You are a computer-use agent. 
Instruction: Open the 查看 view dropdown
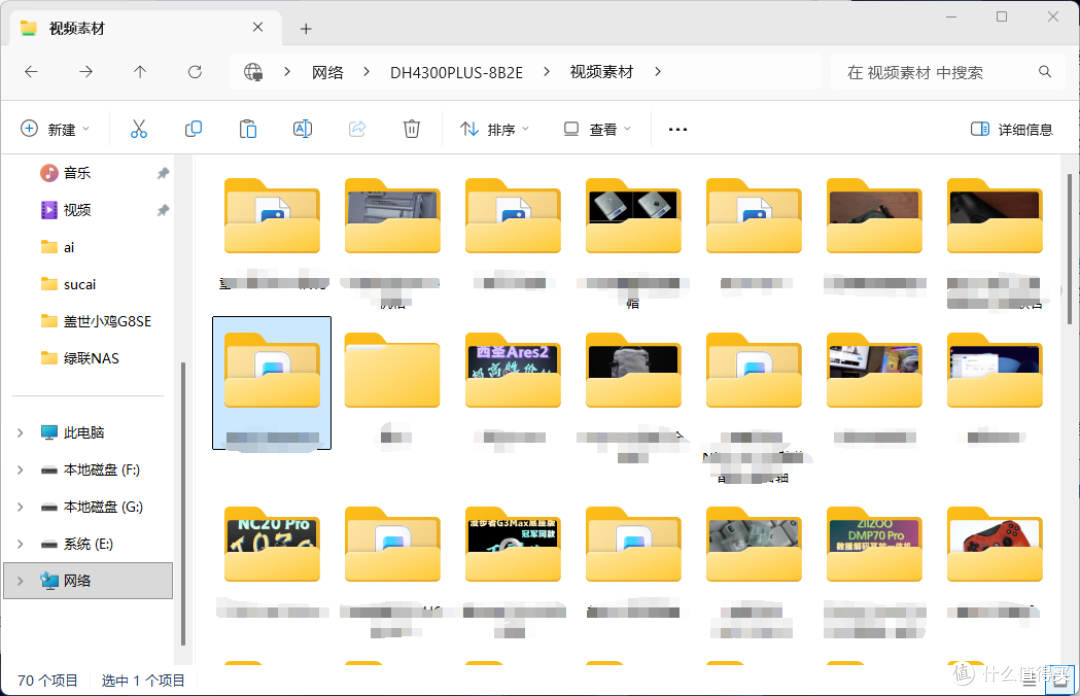596,129
